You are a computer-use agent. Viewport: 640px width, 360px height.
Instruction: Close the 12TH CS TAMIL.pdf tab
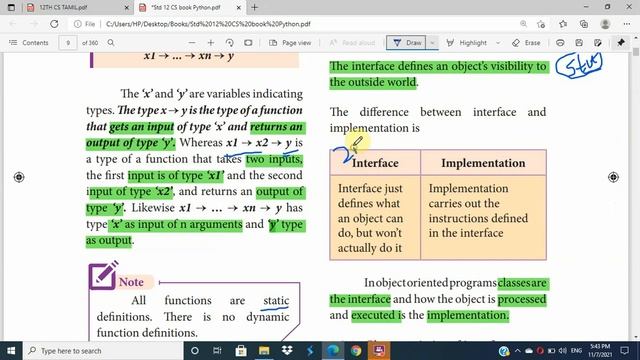tap(127, 7)
